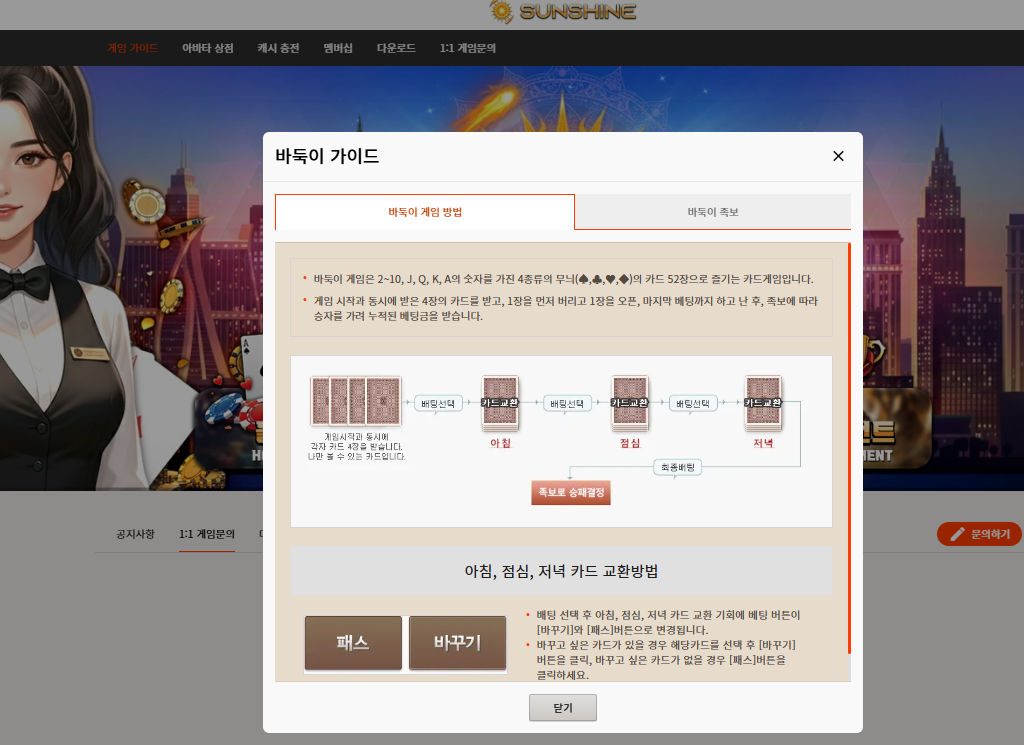This screenshot has height=745, width=1024.
Task: Switch to the 바둑이 족보 tab
Action: click(712, 212)
